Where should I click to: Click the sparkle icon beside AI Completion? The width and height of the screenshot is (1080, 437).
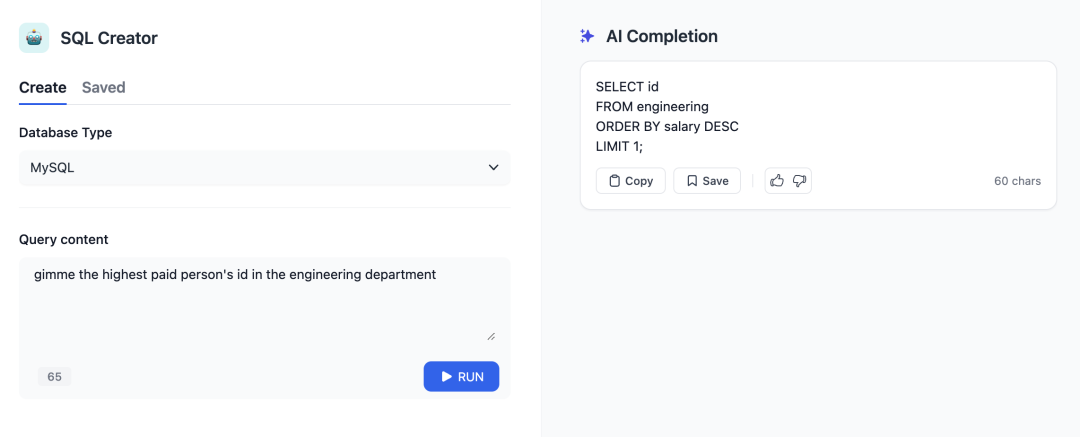(x=587, y=36)
